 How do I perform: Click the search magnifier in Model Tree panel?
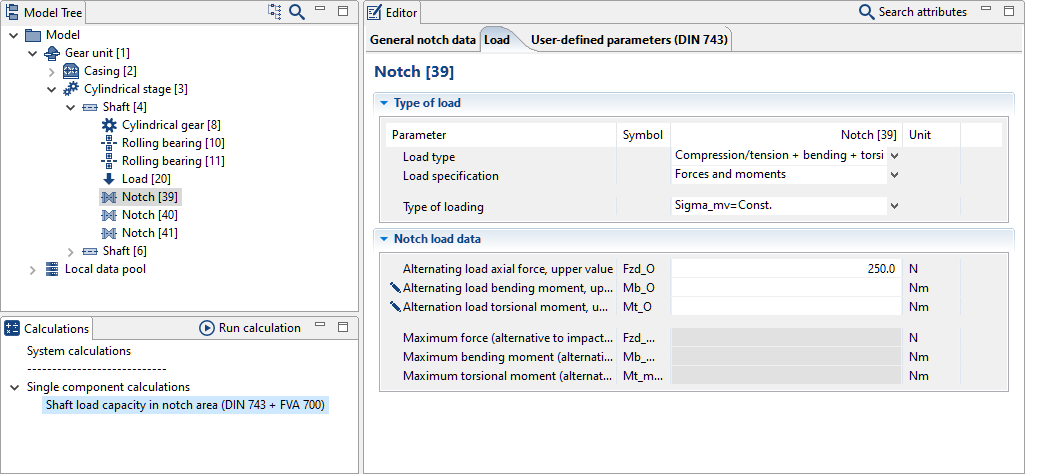point(297,12)
